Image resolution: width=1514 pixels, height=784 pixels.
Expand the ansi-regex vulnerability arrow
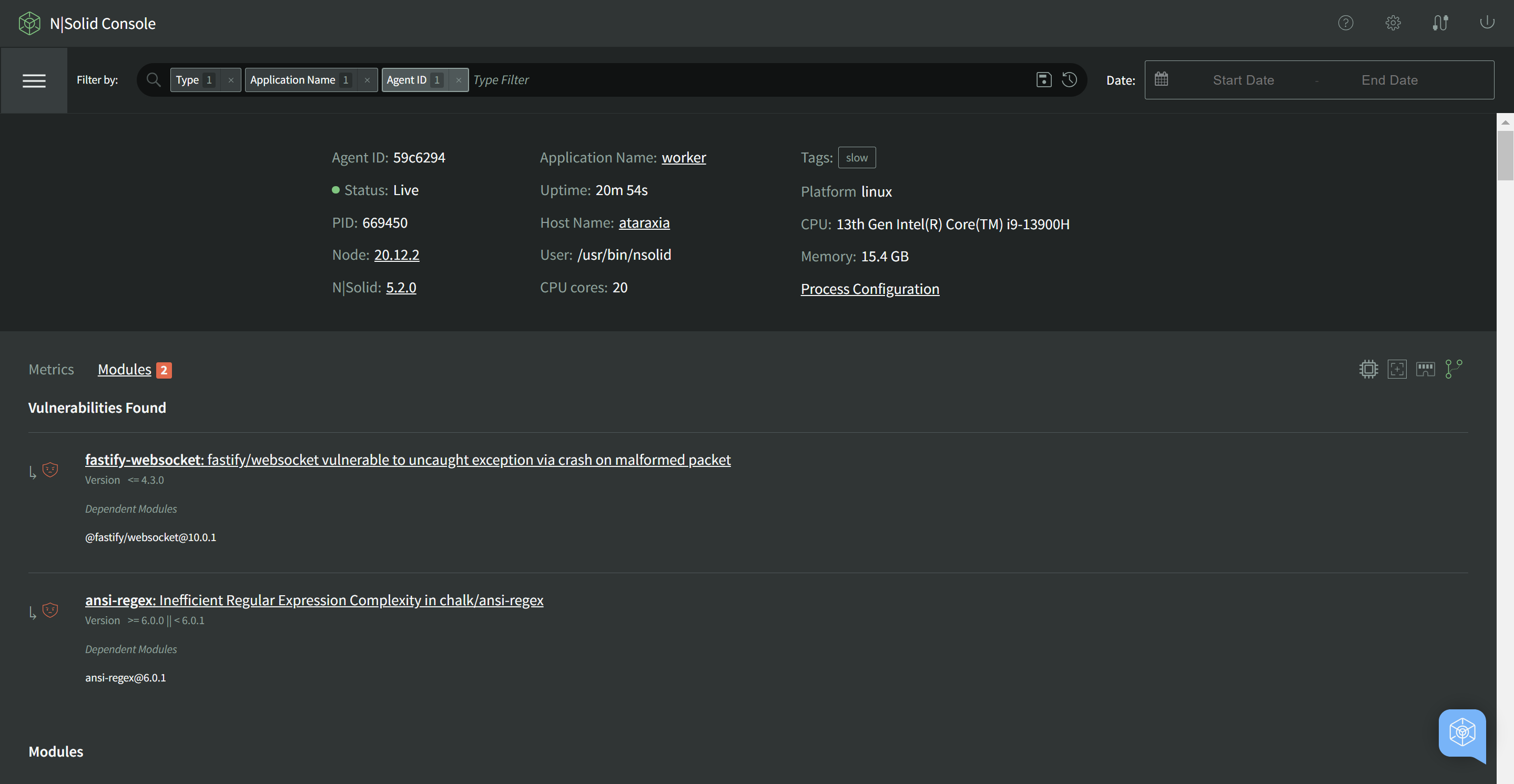pos(33,613)
